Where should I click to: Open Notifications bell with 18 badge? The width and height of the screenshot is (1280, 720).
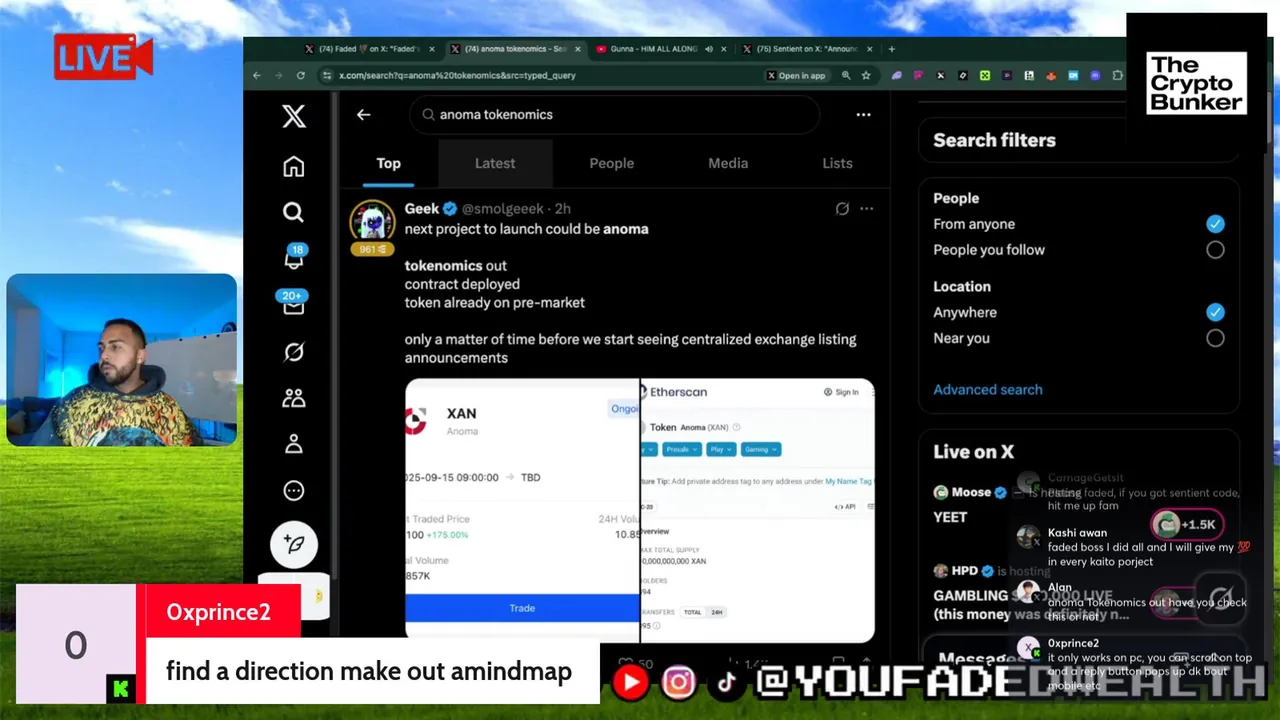click(294, 257)
